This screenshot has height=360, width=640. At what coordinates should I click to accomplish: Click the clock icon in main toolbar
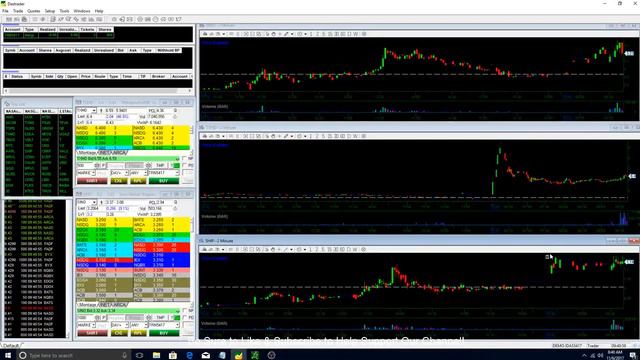tap(156, 19)
